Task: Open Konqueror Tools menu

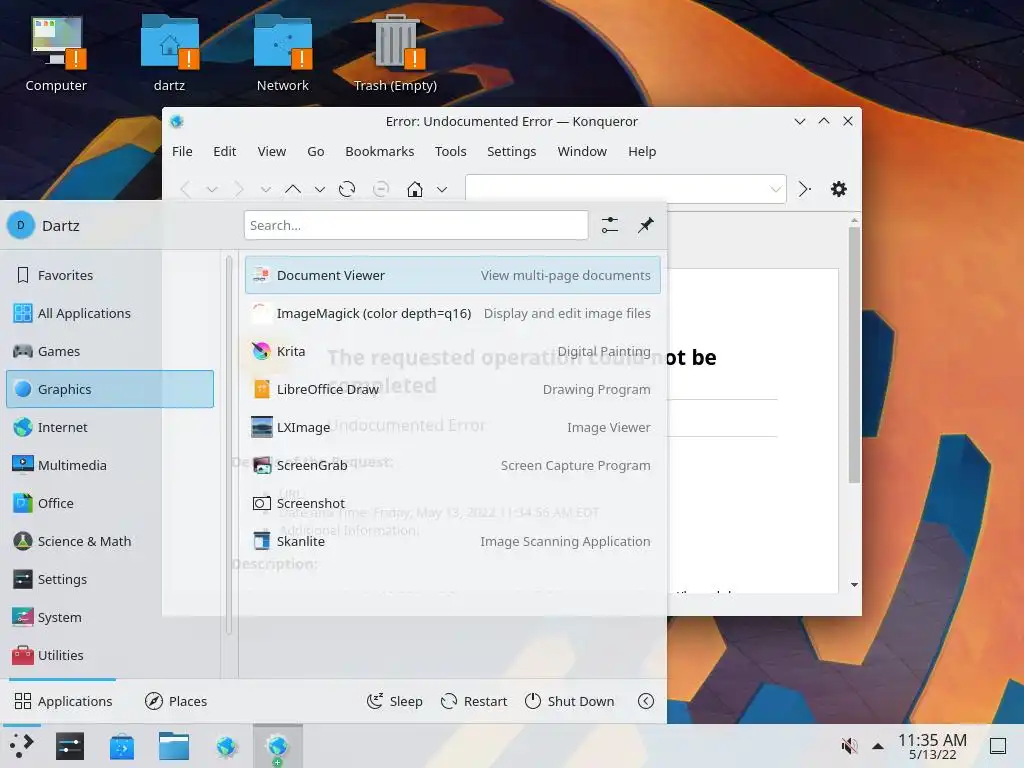Action: coord(451,152)
